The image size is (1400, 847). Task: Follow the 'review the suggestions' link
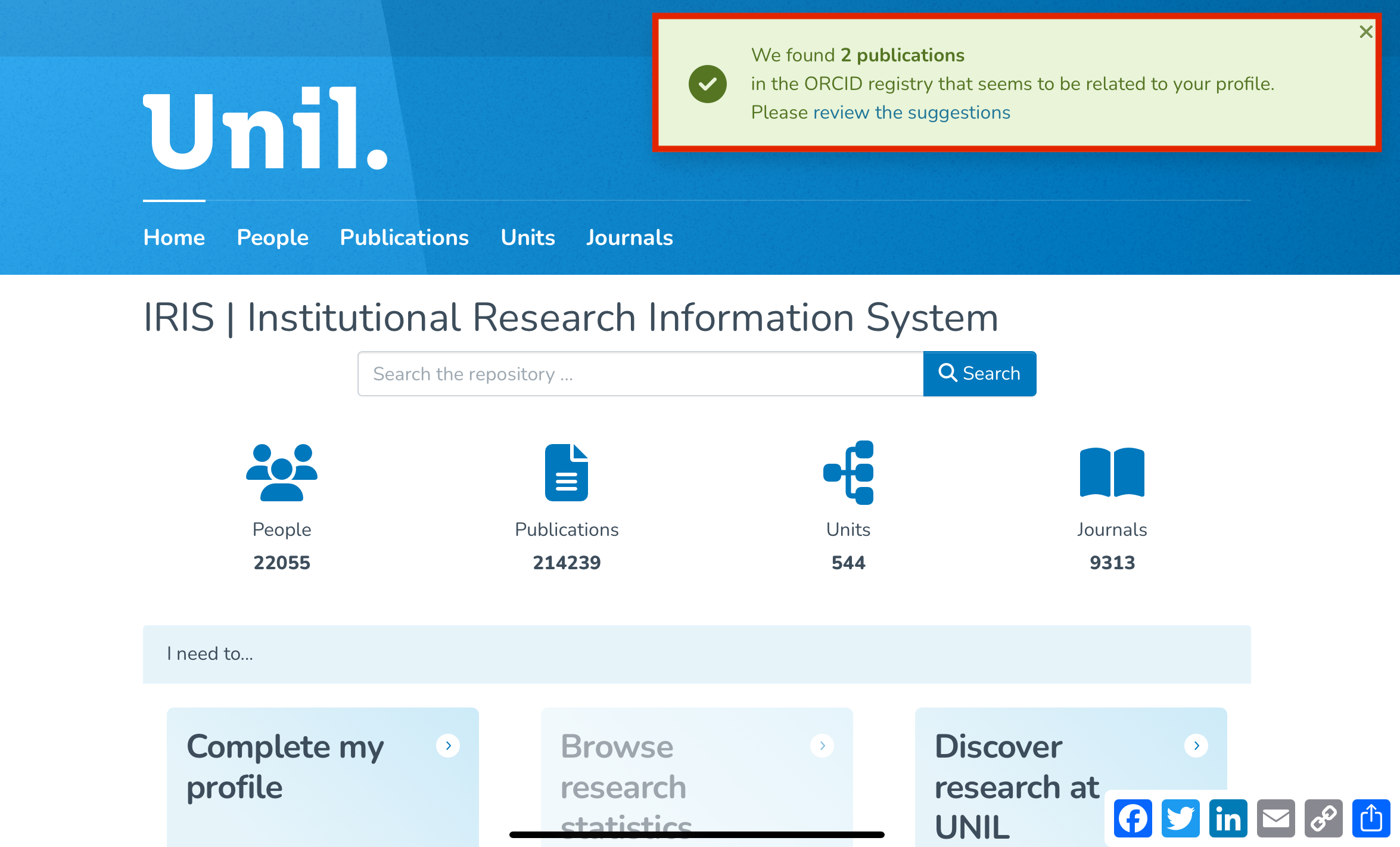[x=911, y=112]
